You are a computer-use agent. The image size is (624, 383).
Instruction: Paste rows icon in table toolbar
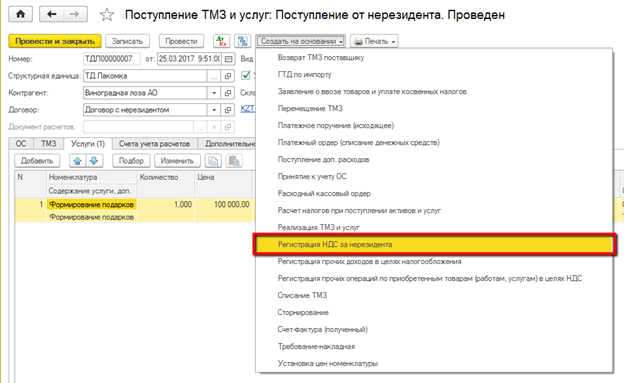234,161
